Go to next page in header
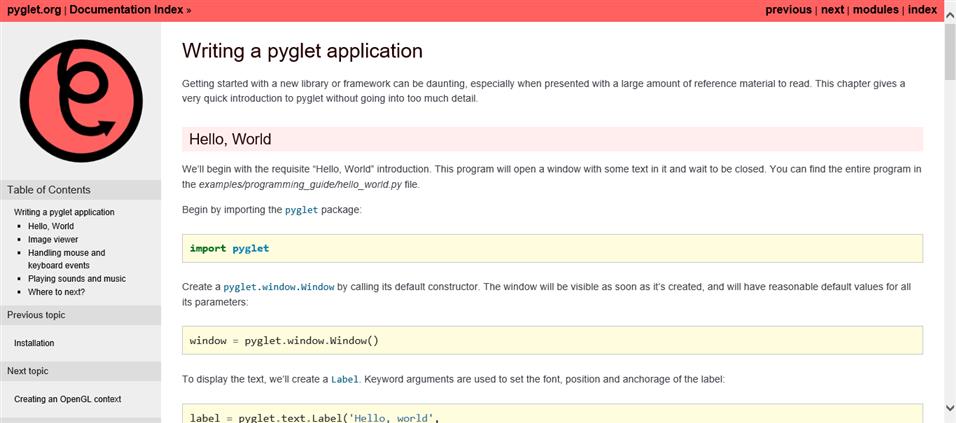This screenshot has width=956, height=423. coord(832,10)
